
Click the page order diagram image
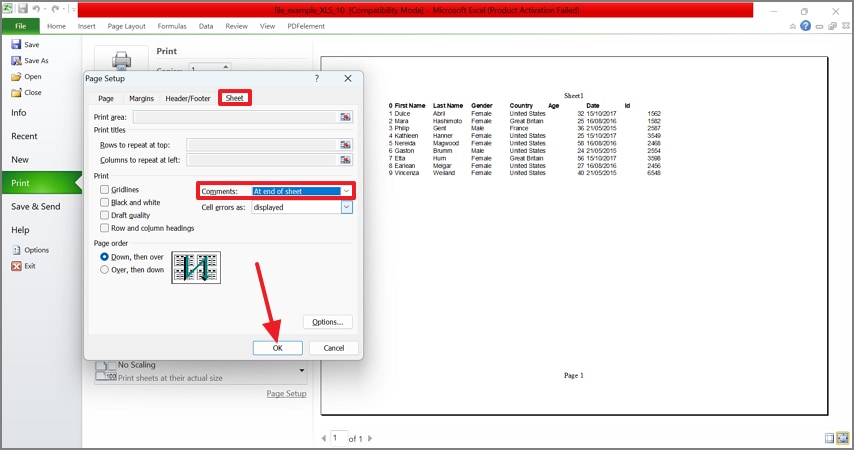click(x=196, y=267)
